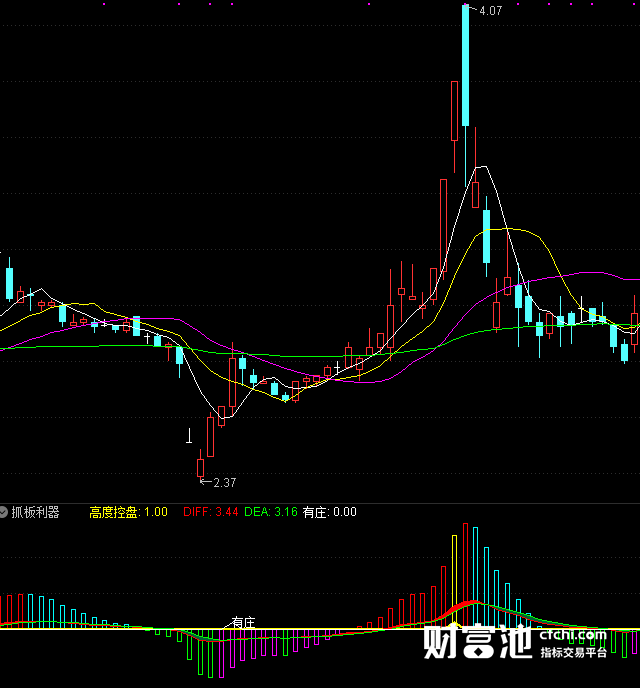Select the 高度控盘: 1.00 value label
The image size is (640, 688).
[129, 512]
